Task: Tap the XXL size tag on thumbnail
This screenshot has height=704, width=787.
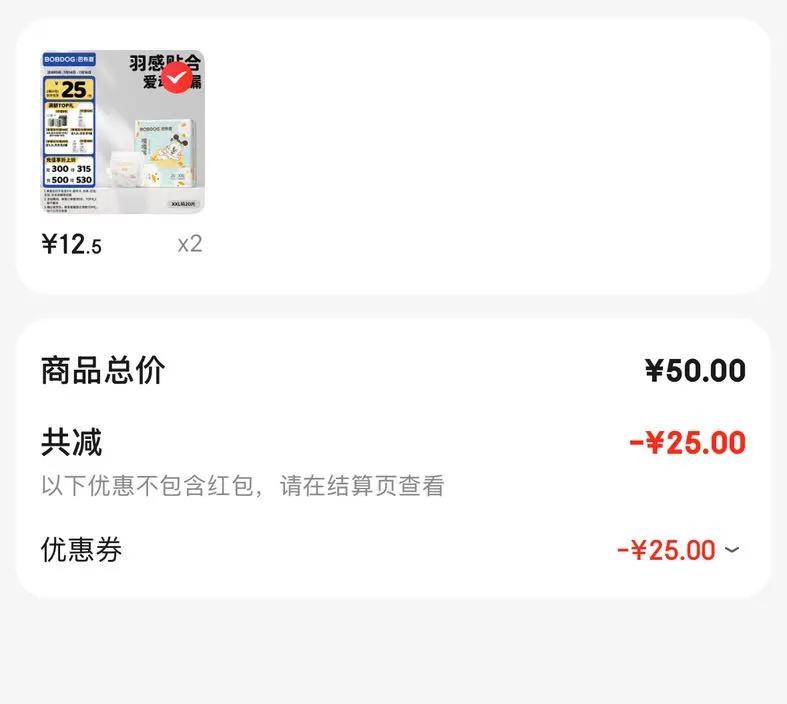Action: 185,204
